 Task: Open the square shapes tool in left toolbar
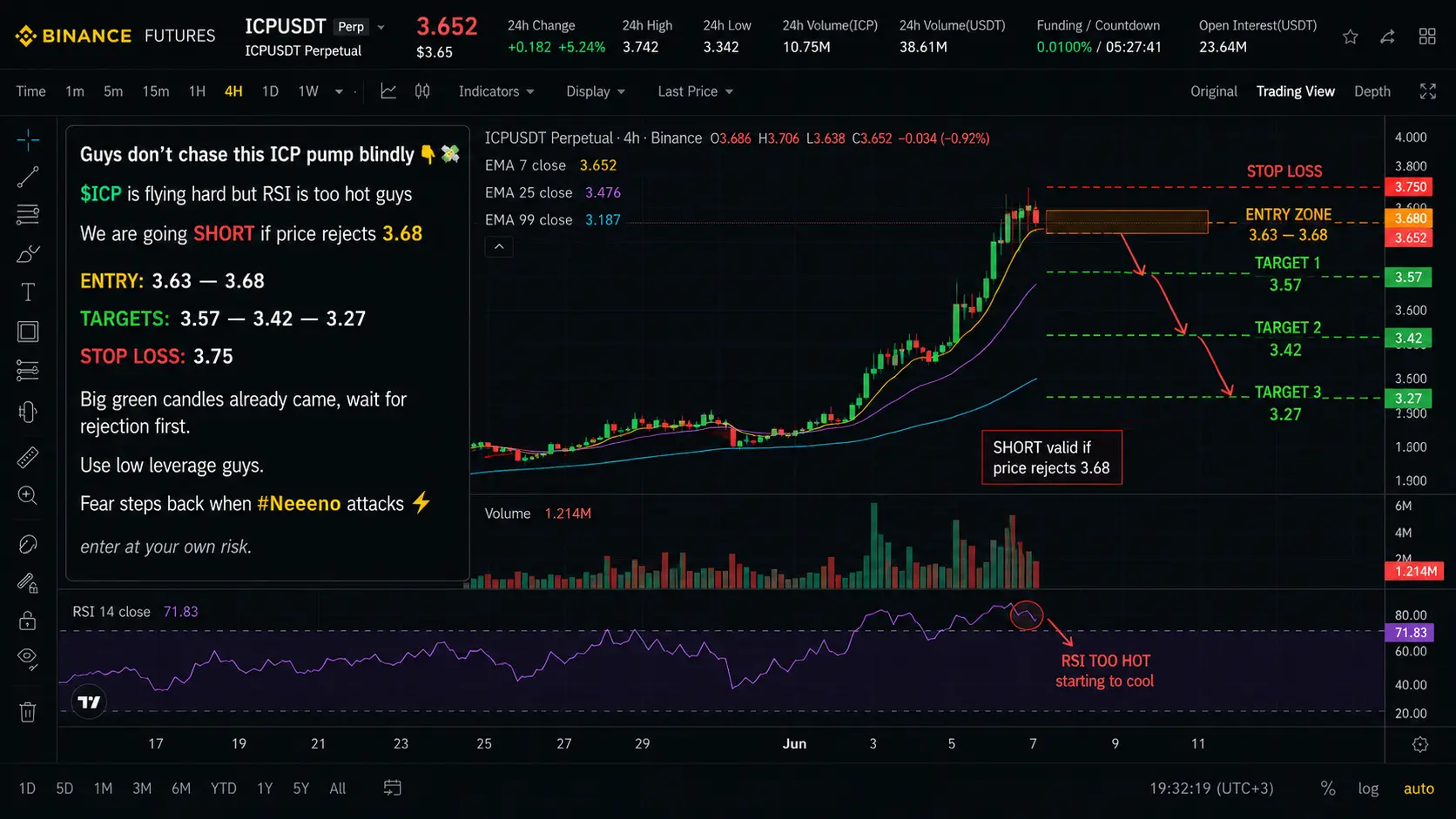tap(28, 332)
